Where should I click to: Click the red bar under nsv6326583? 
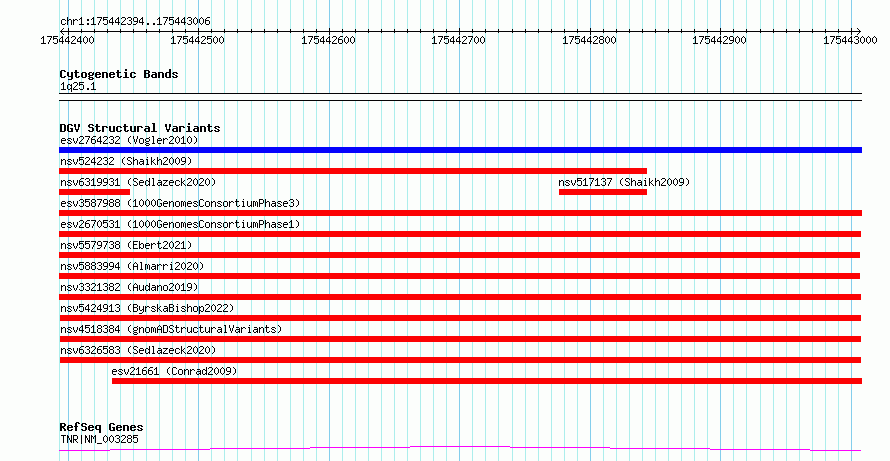tap(460, 360)
